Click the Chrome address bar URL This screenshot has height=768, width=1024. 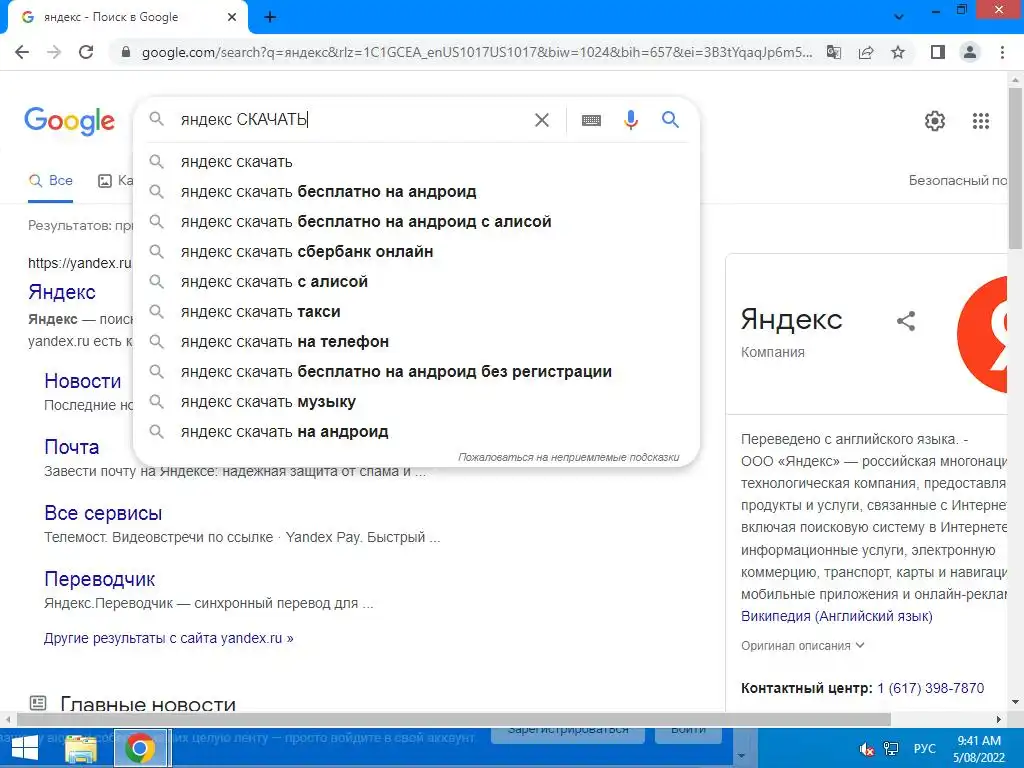477,52
